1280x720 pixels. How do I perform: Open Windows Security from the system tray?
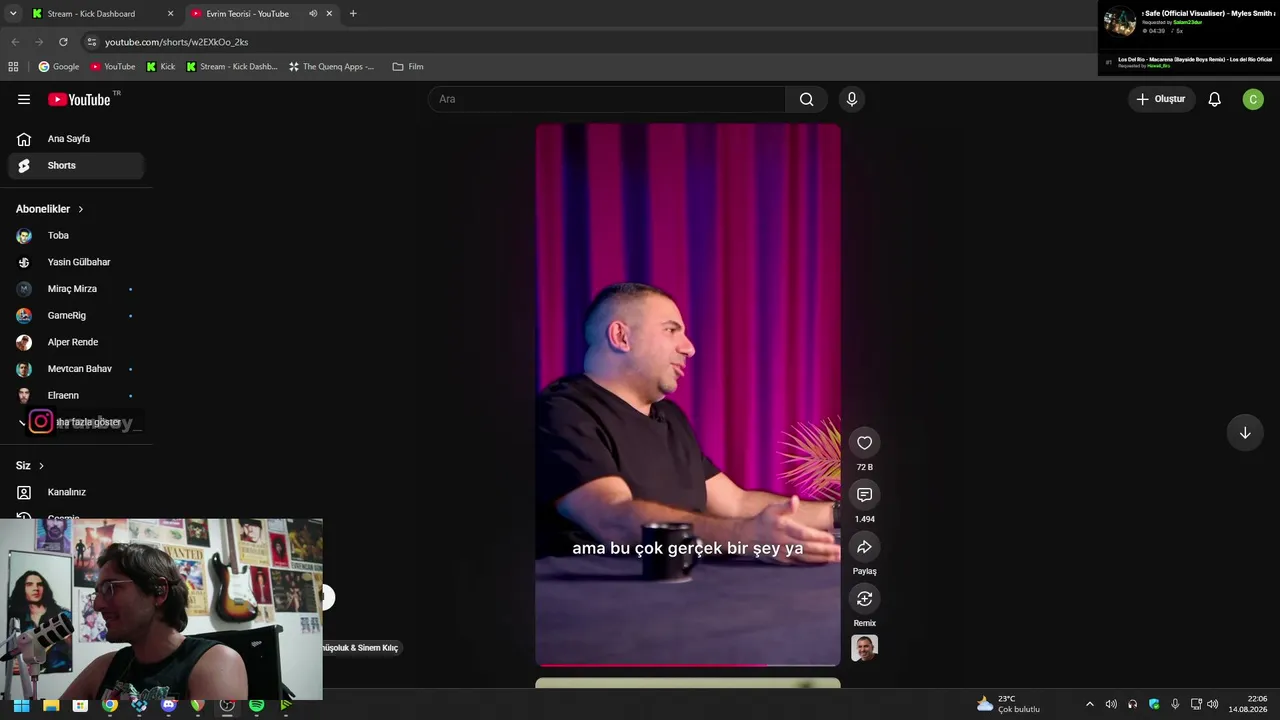[1154, 704]
